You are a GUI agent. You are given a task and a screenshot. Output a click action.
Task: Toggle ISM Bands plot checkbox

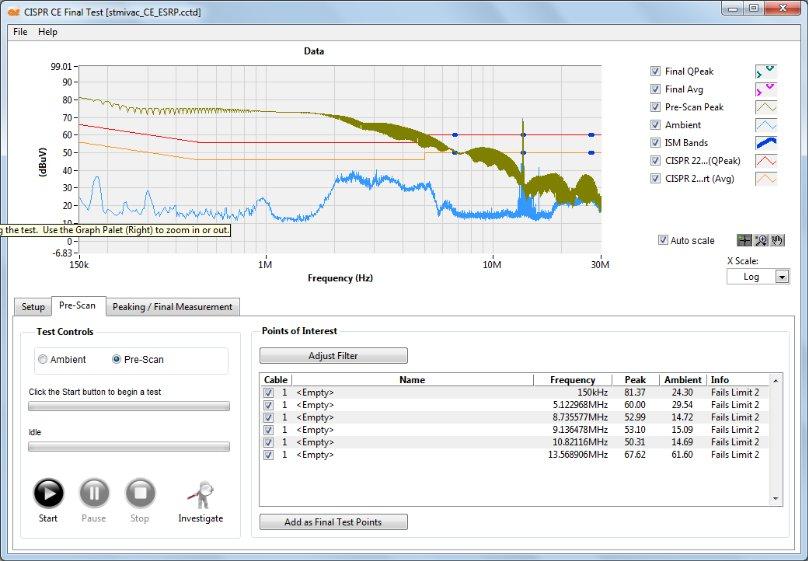coord(655,142)
